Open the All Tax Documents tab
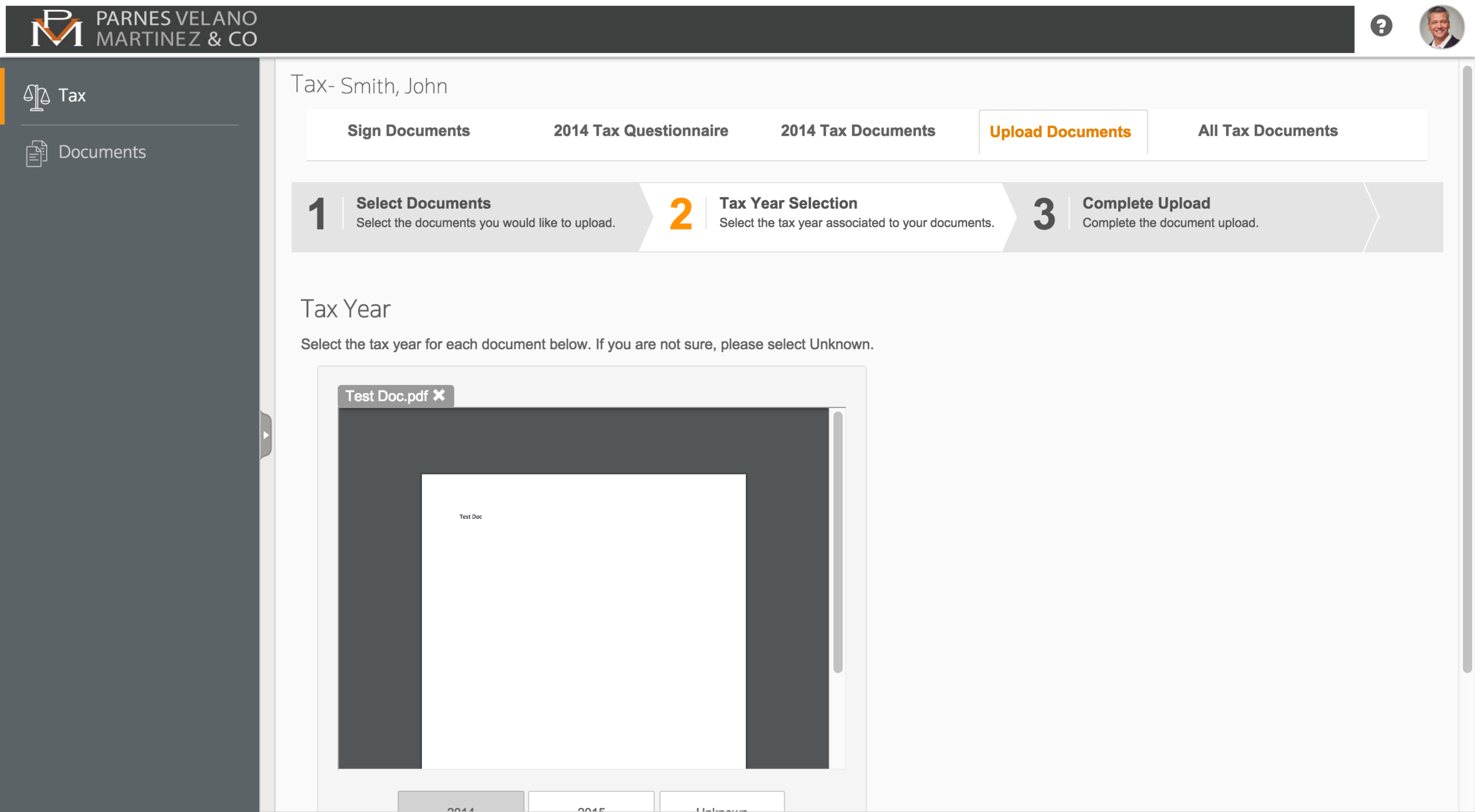 [x=1267, y=130]
